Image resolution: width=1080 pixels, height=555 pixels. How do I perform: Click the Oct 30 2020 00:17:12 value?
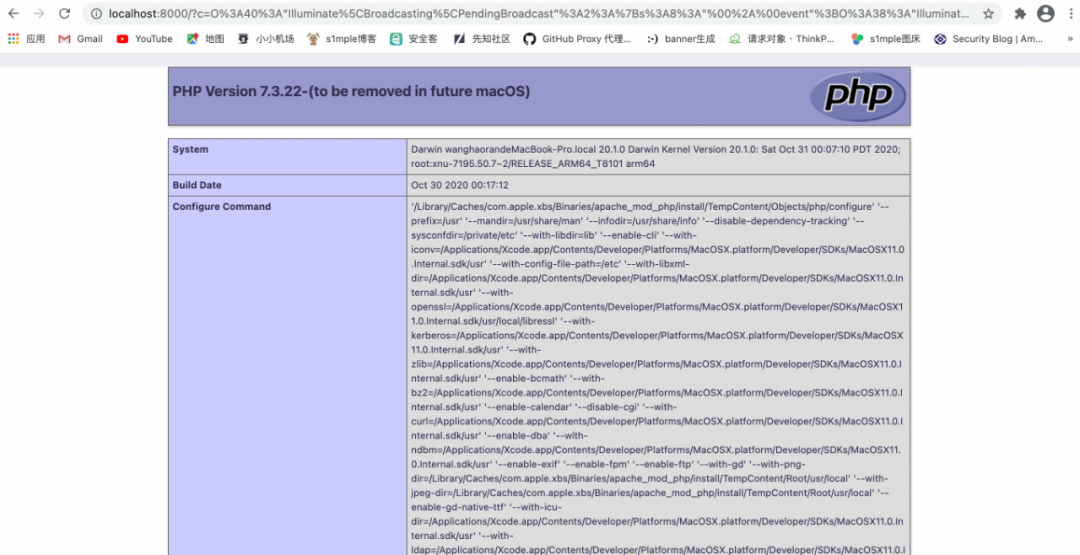[460, 185]
